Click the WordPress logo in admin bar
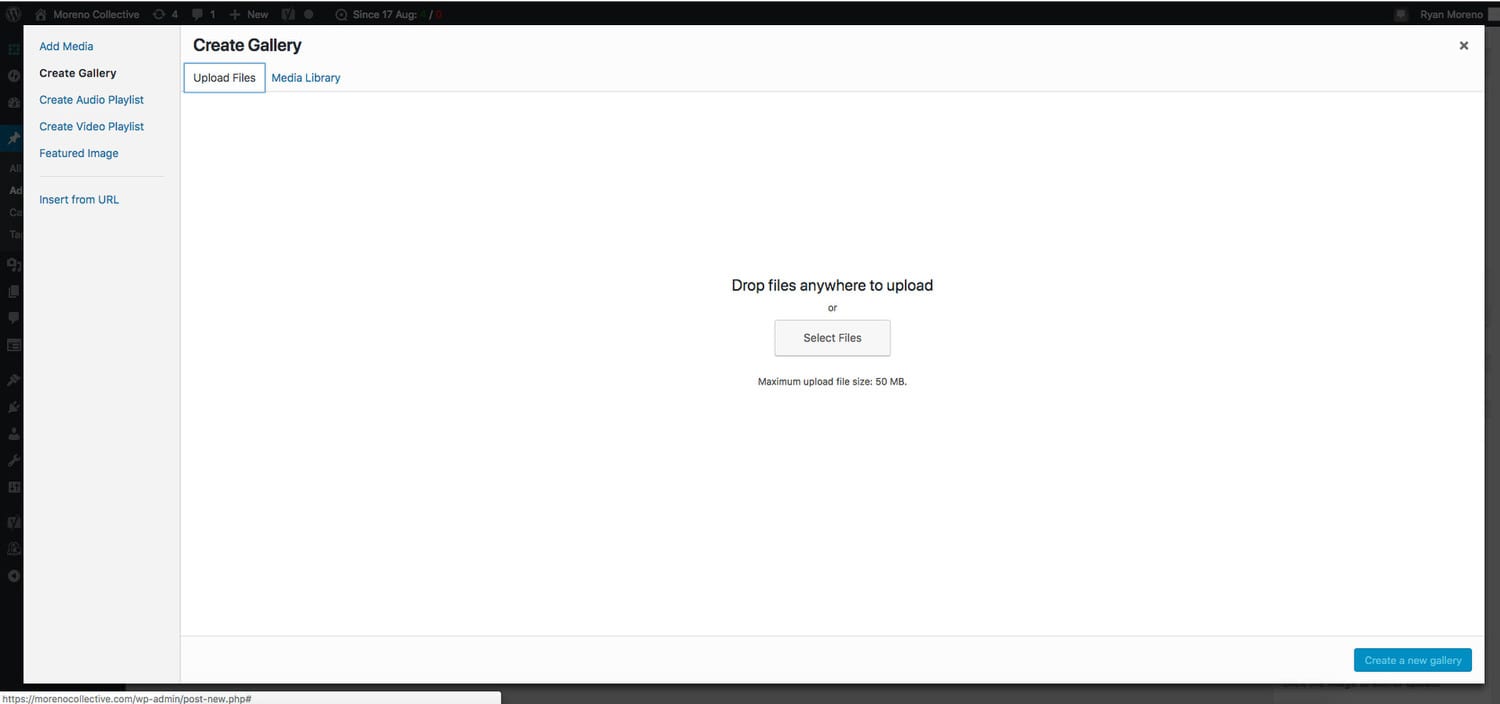The height and width of the screenshot is (704, 1500). 13,15
